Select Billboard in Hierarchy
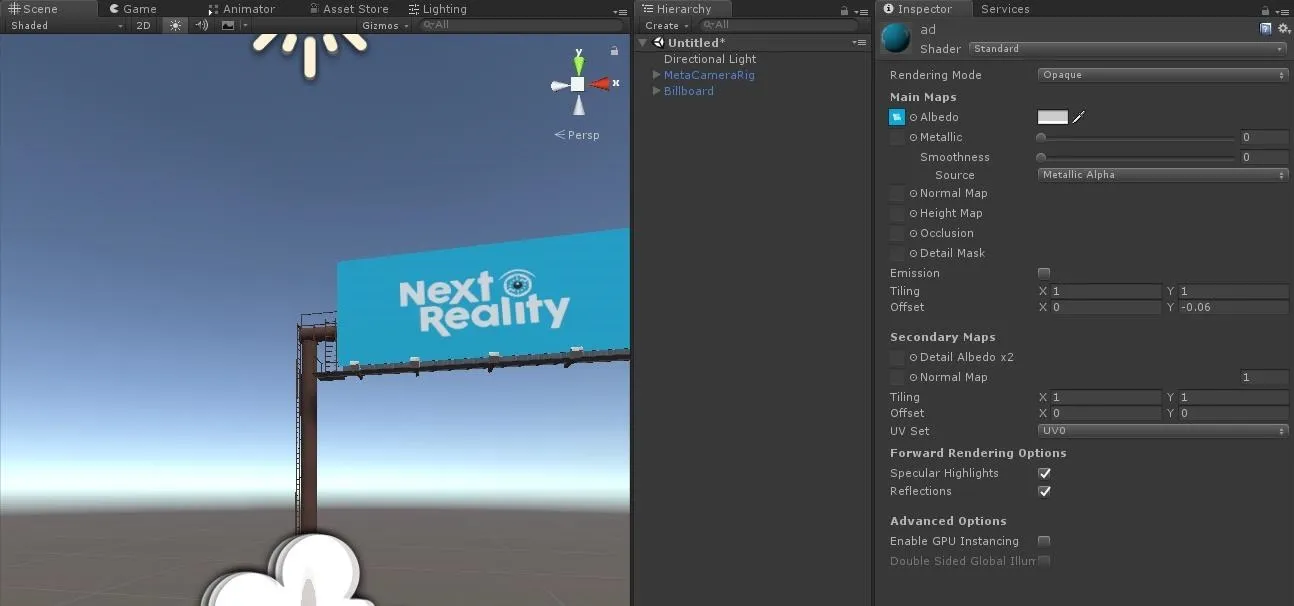This screenshot has width=1294, height=606. [x=689, y=91]
